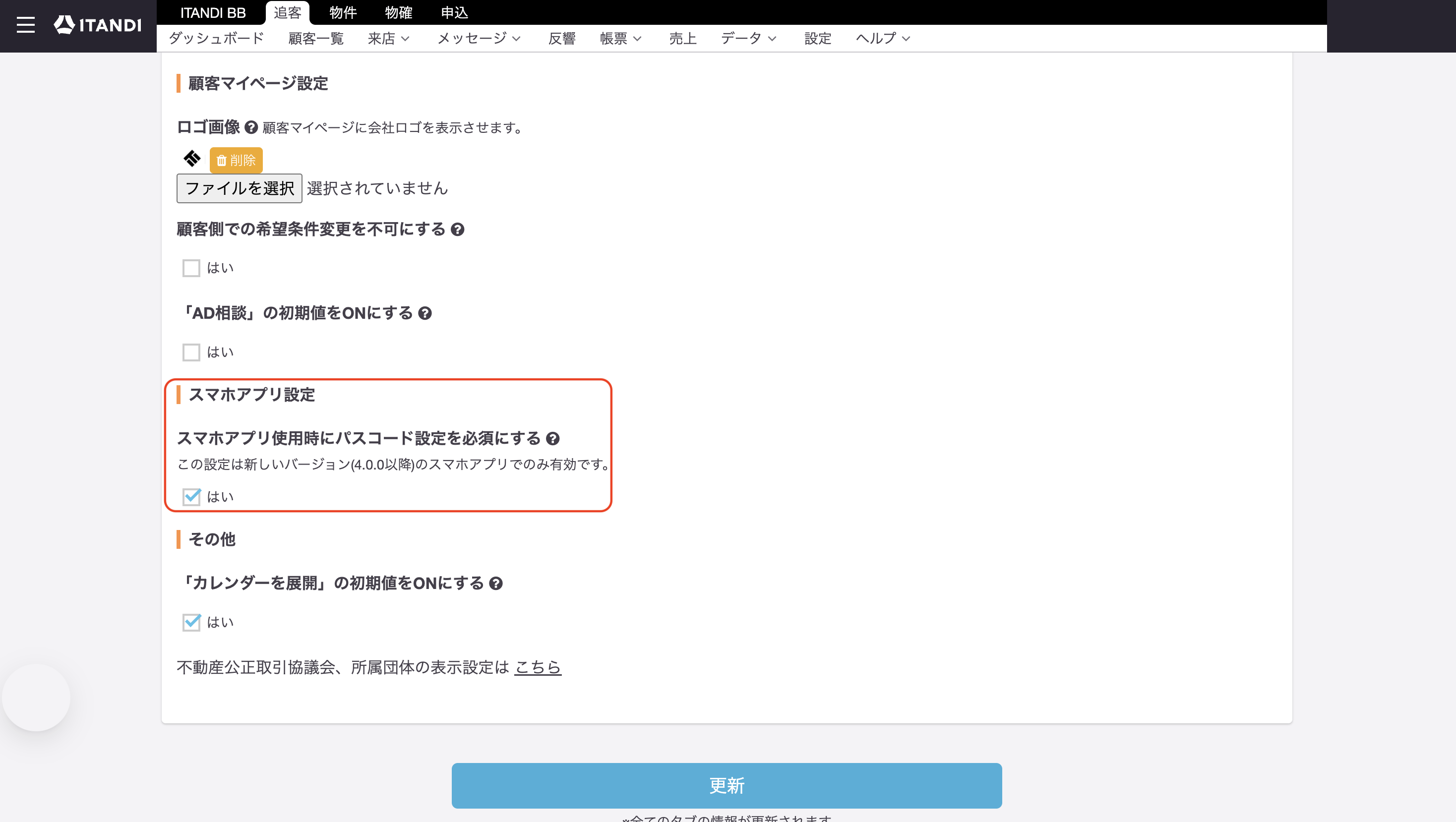
Task: Switch to the 物確 tab
Action: (x=399, y=12)
